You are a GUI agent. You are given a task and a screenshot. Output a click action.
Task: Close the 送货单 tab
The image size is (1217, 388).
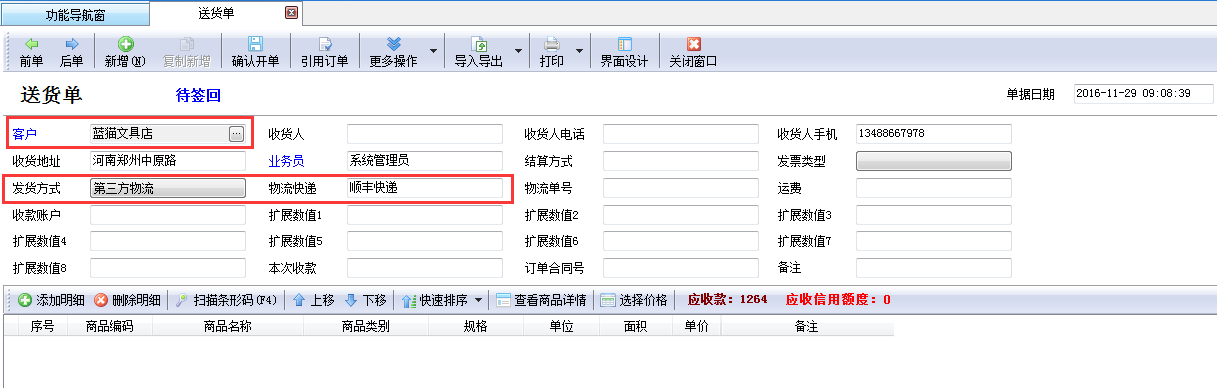click(291, 13)
